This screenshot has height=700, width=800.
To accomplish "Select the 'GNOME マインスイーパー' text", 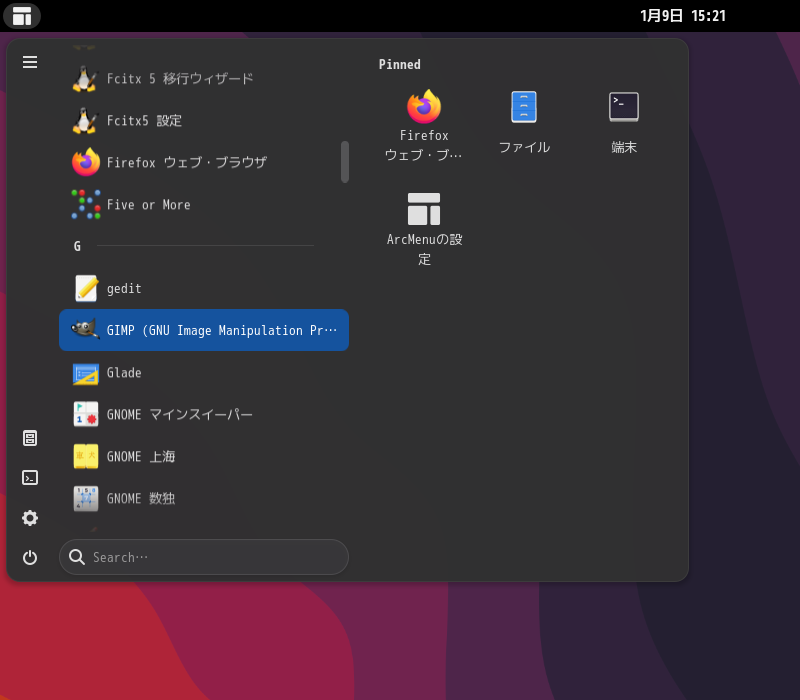I will 180,414.
